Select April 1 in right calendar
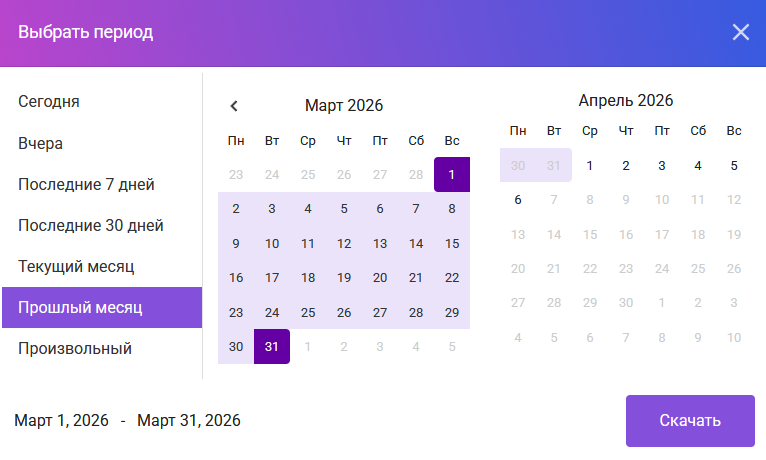Image resolution: width=766 pixels, height=460 pixels. click(x=590, y=165)
